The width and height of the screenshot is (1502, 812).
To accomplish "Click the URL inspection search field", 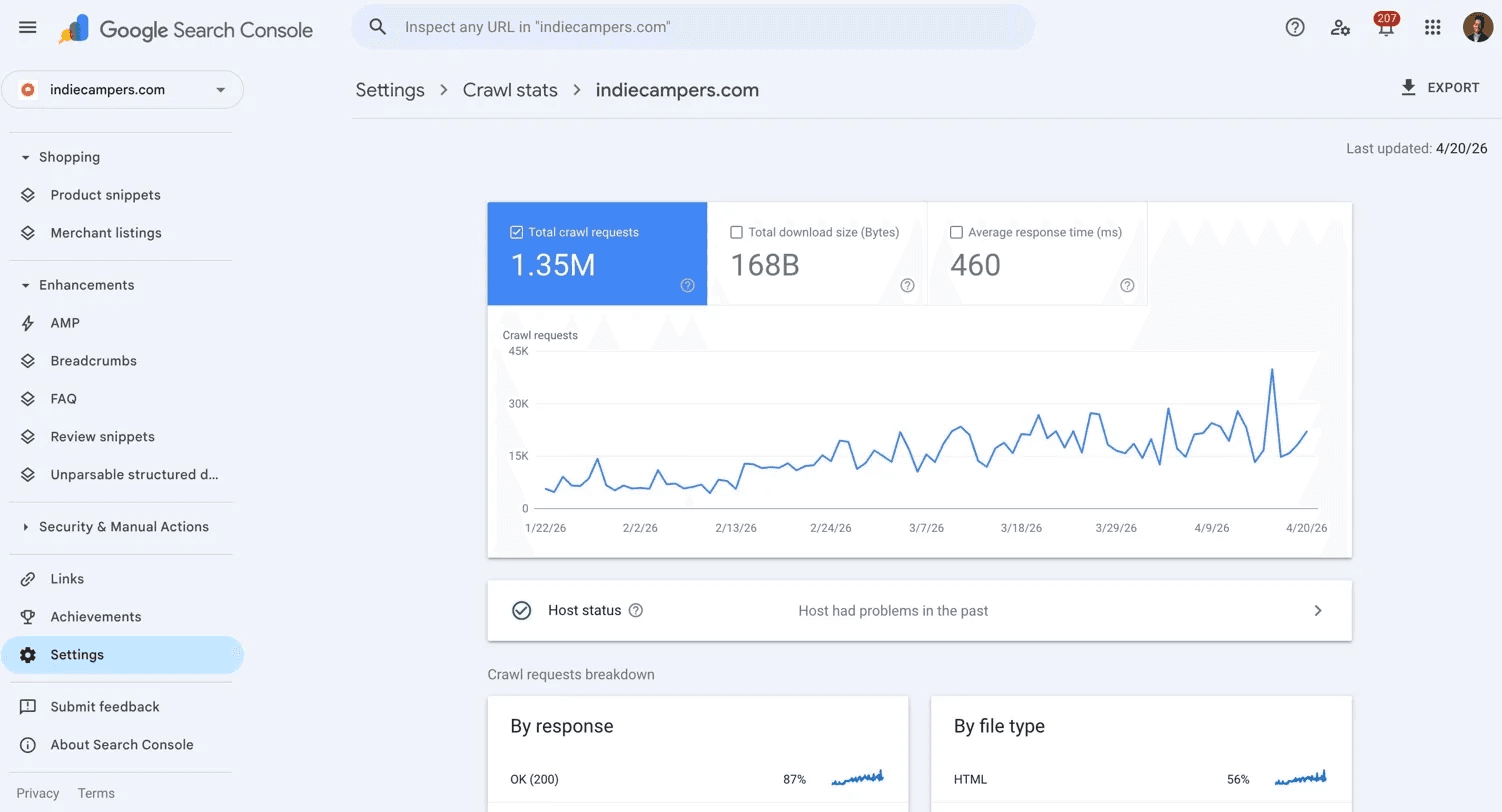I will coord(692,27).
